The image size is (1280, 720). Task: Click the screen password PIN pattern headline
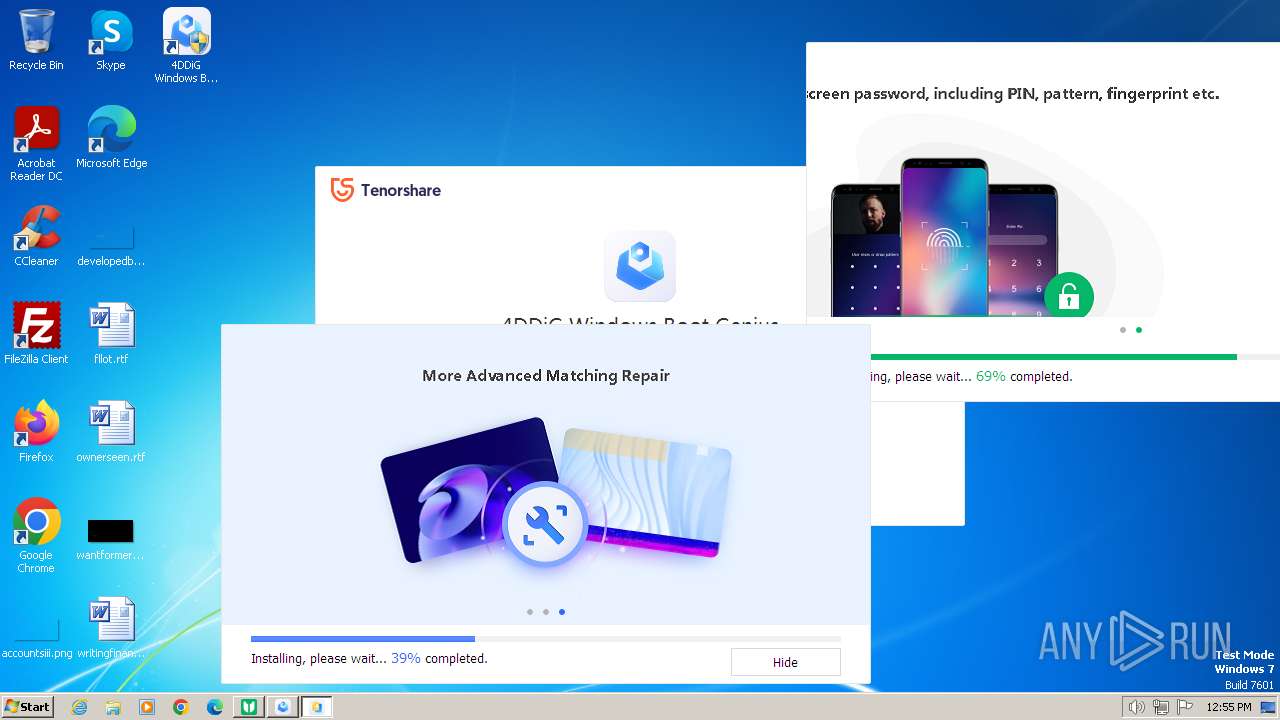click(x=1012, y=94)
